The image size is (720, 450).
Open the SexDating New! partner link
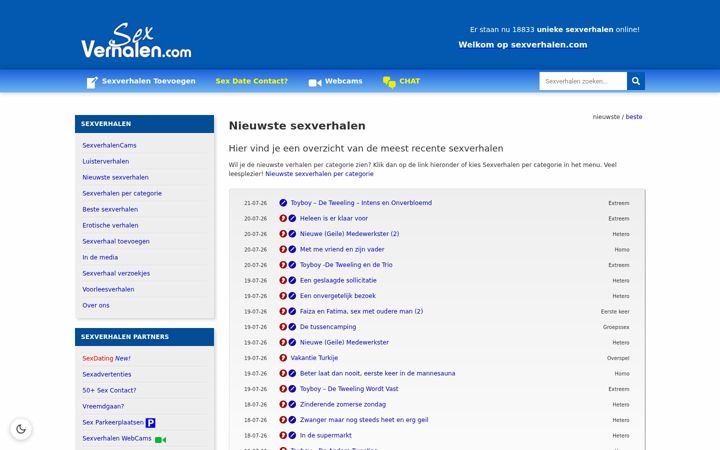(107, 358)
